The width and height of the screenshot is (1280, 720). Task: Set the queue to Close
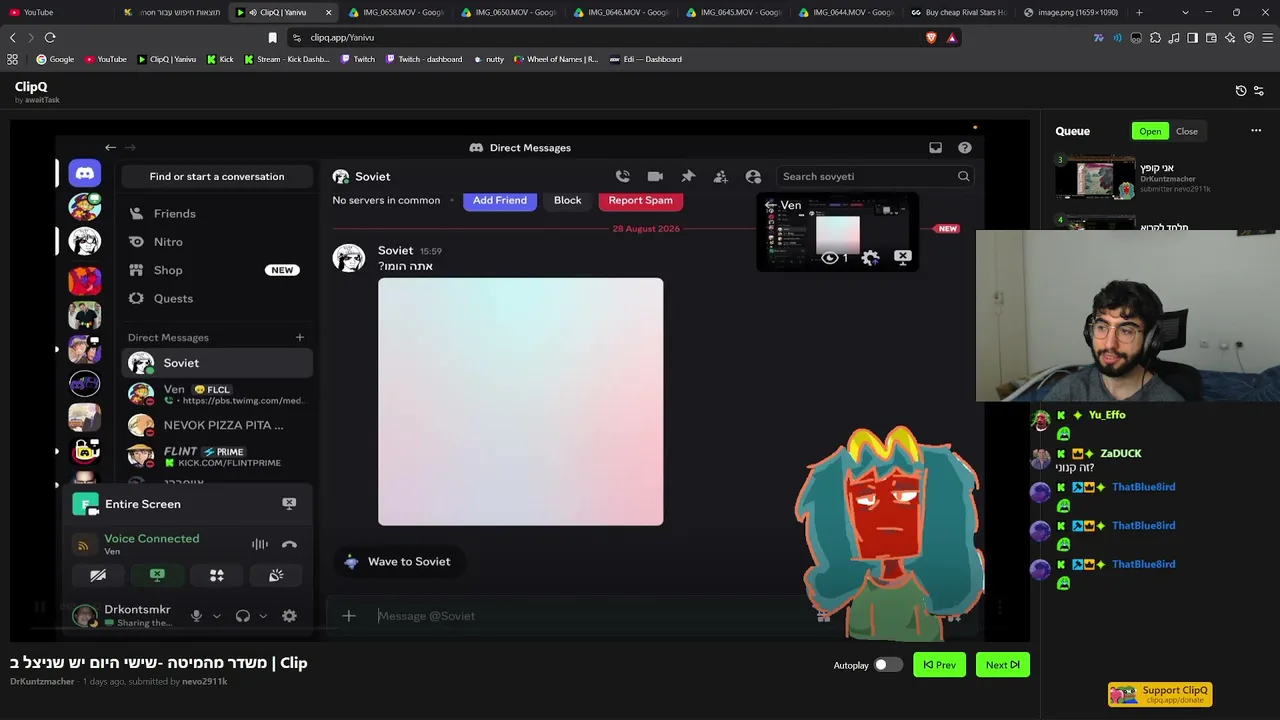point(1187,131)
